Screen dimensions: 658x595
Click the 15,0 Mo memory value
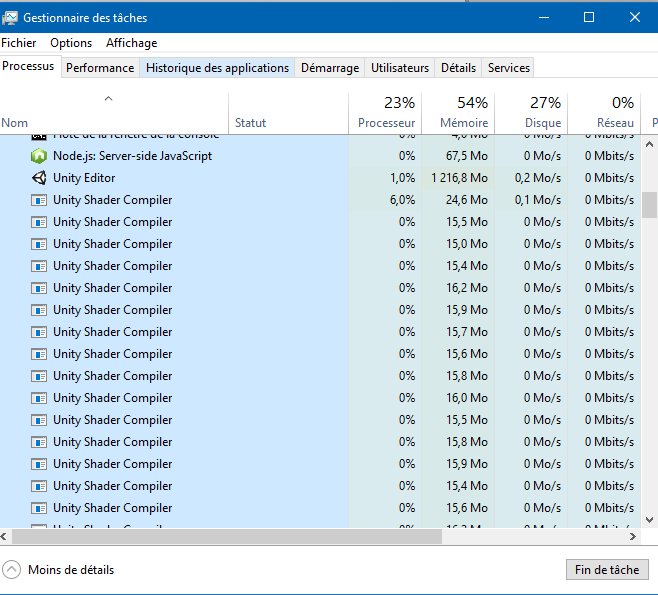click(x=467, y=244)
